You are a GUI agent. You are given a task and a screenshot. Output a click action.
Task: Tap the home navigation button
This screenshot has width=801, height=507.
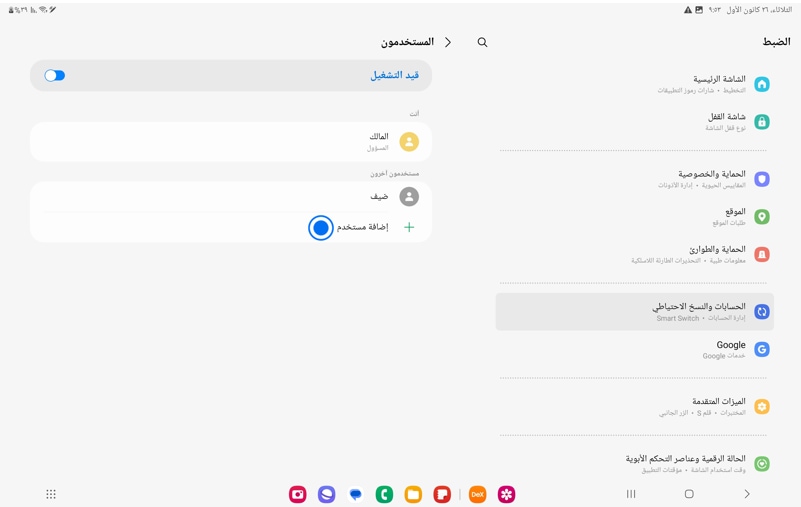pos(689,494)
